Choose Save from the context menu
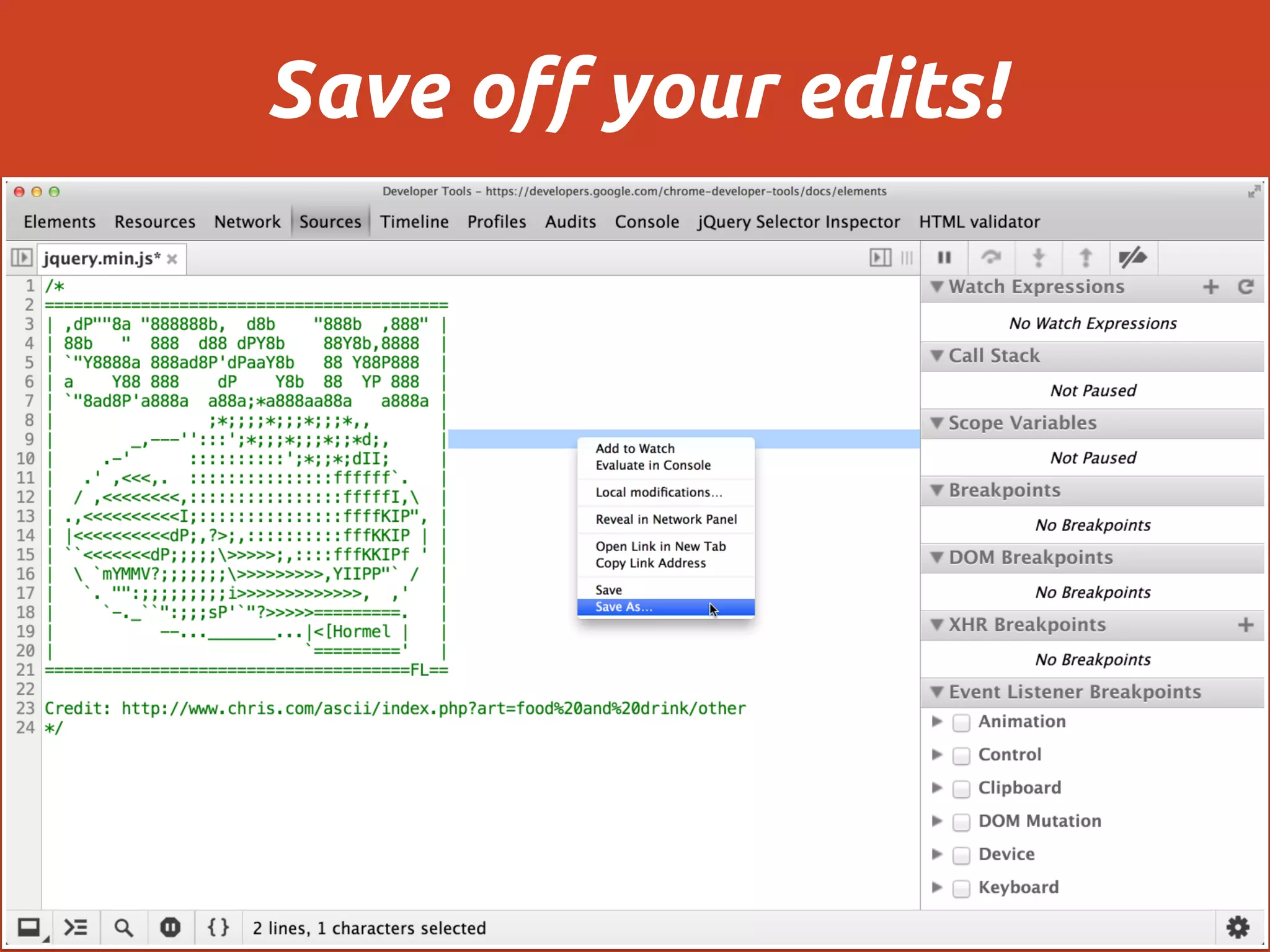Screen dimensions: 1270x952 point(666,590)
